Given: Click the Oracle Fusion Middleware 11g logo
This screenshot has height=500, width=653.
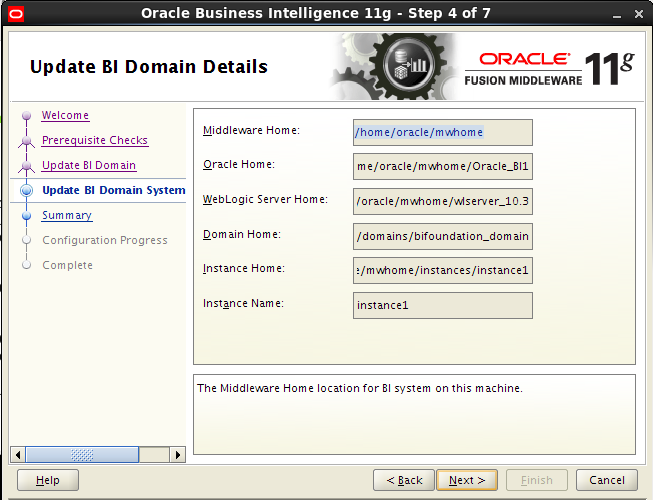Looking at the screenshot, I should click(549, 67).
